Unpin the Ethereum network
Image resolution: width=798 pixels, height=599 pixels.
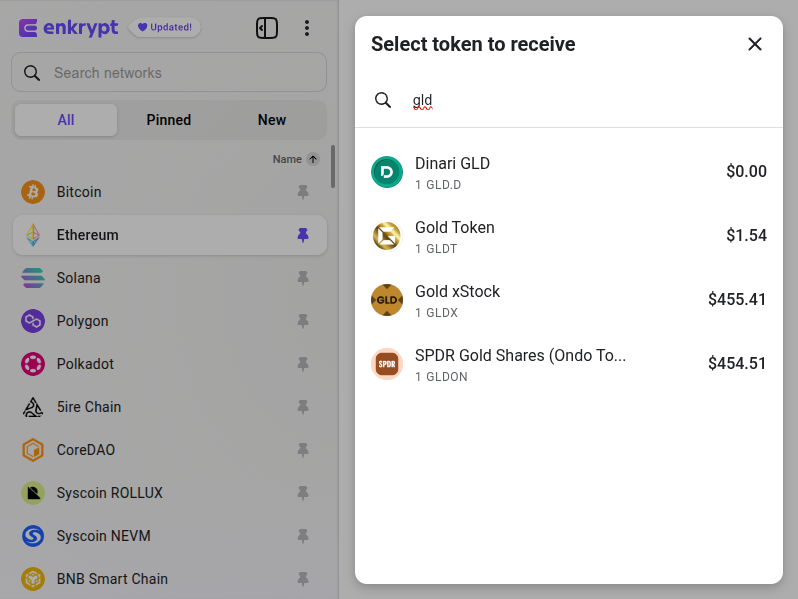tap(303, 235)
